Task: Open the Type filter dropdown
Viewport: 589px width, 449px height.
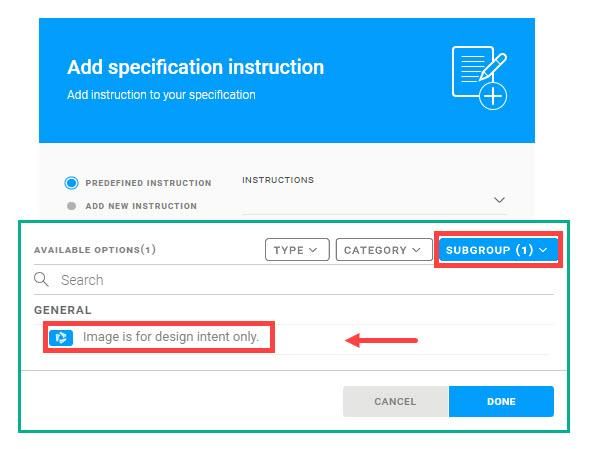Action: [297, 249]
